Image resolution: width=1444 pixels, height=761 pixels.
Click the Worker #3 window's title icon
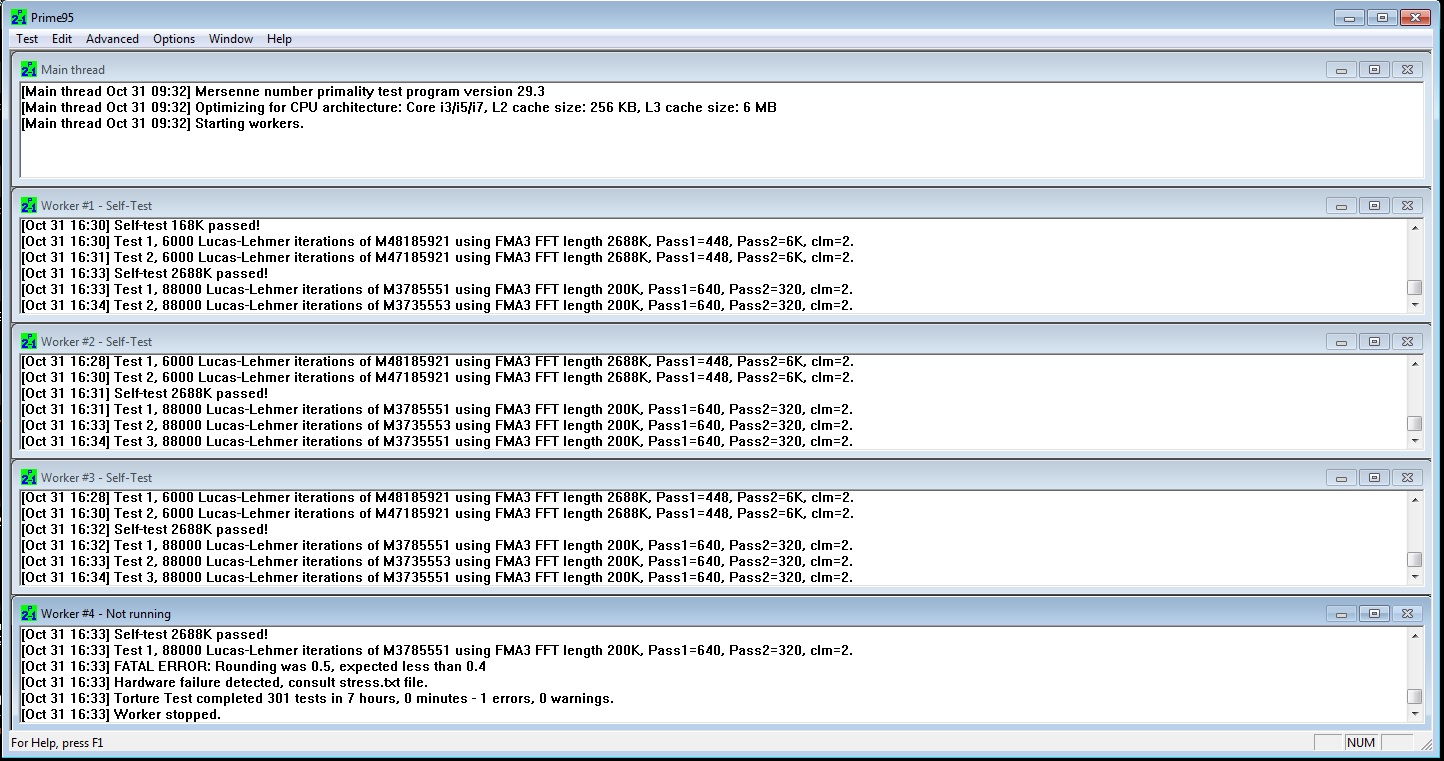pos(29,478)
